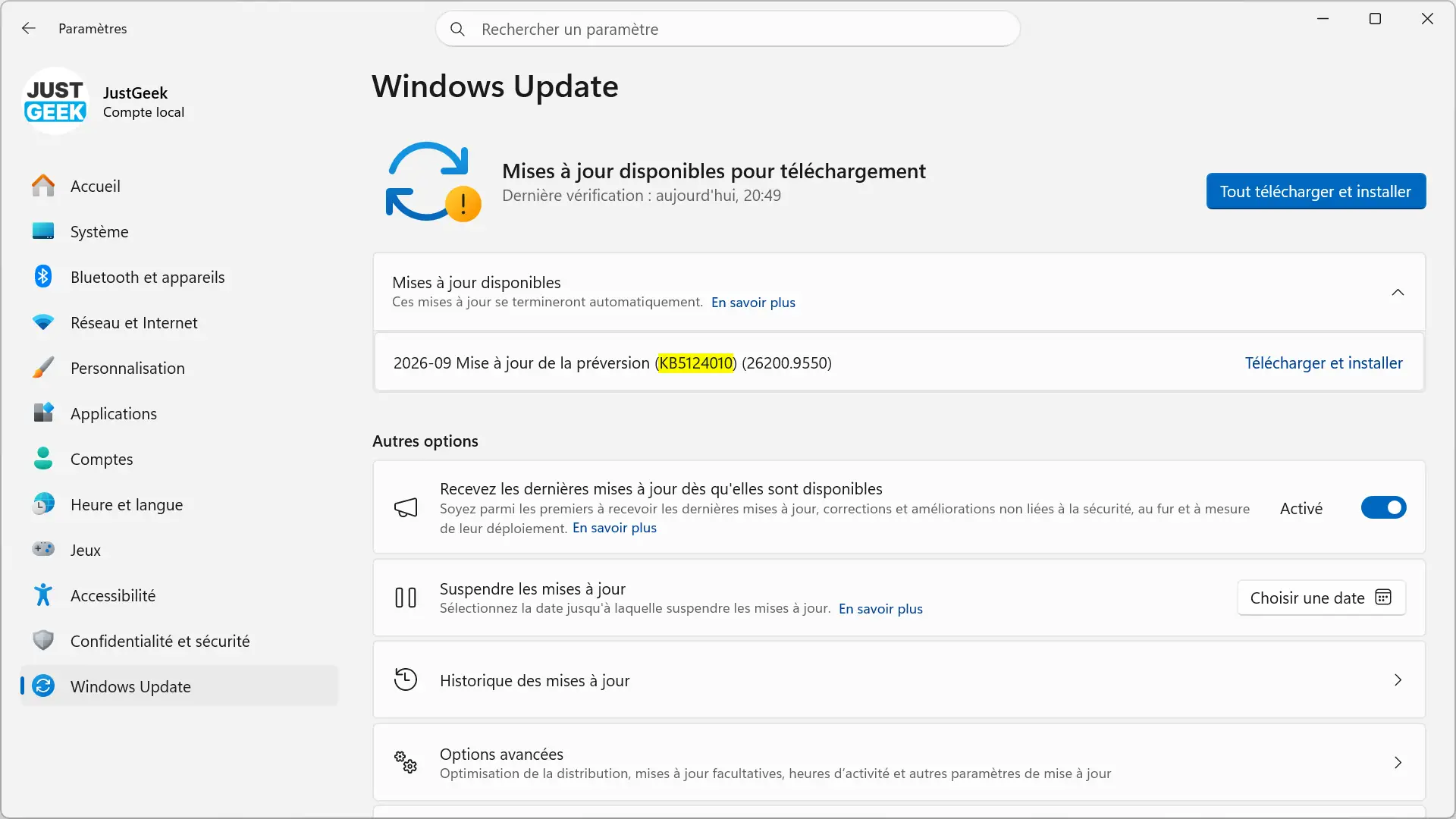Open Système settings category
The image size is (1456, 819).
[x=179, y=231]
